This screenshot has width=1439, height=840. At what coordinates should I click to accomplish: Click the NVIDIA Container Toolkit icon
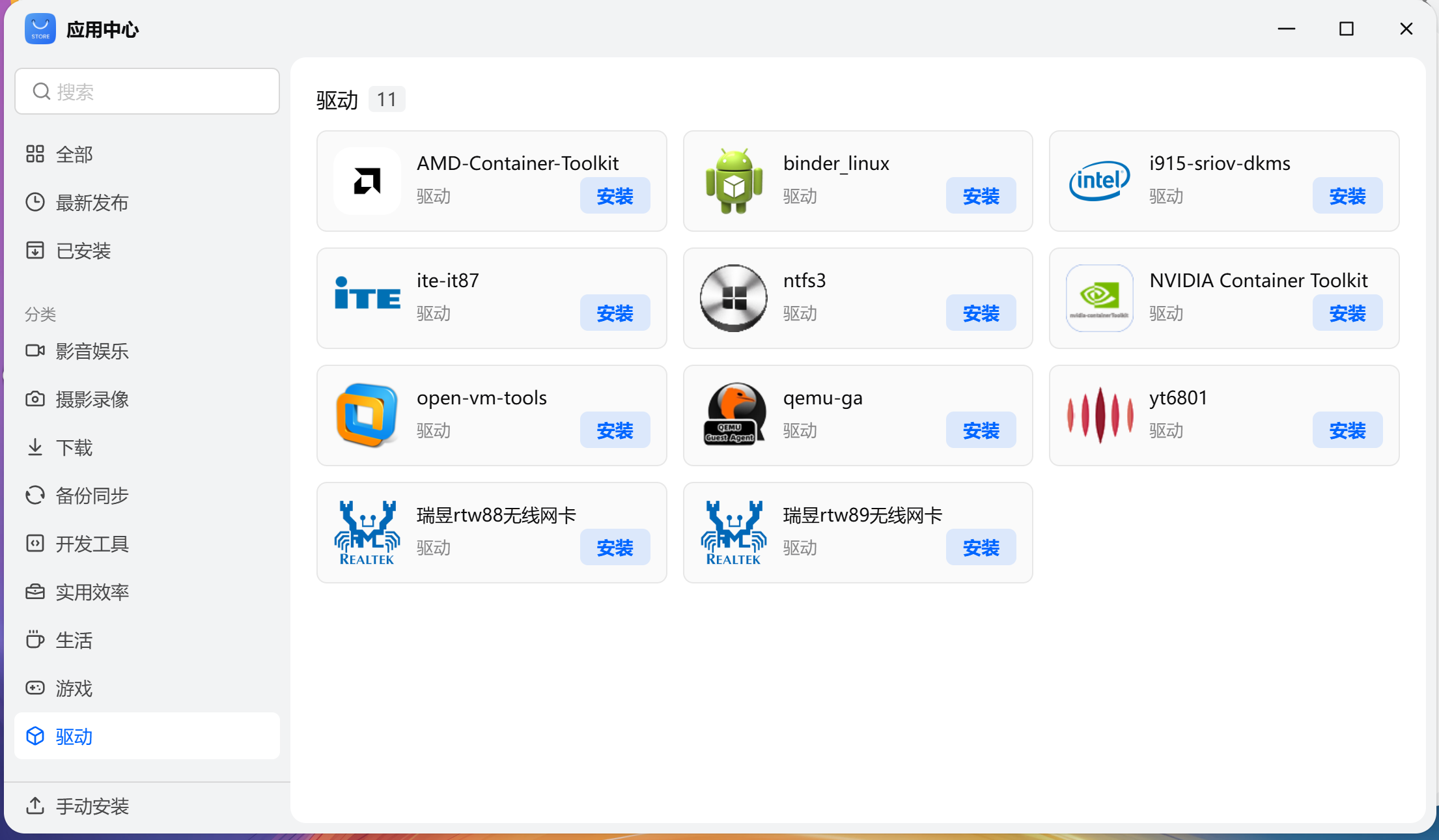(x=1099, y=298)
